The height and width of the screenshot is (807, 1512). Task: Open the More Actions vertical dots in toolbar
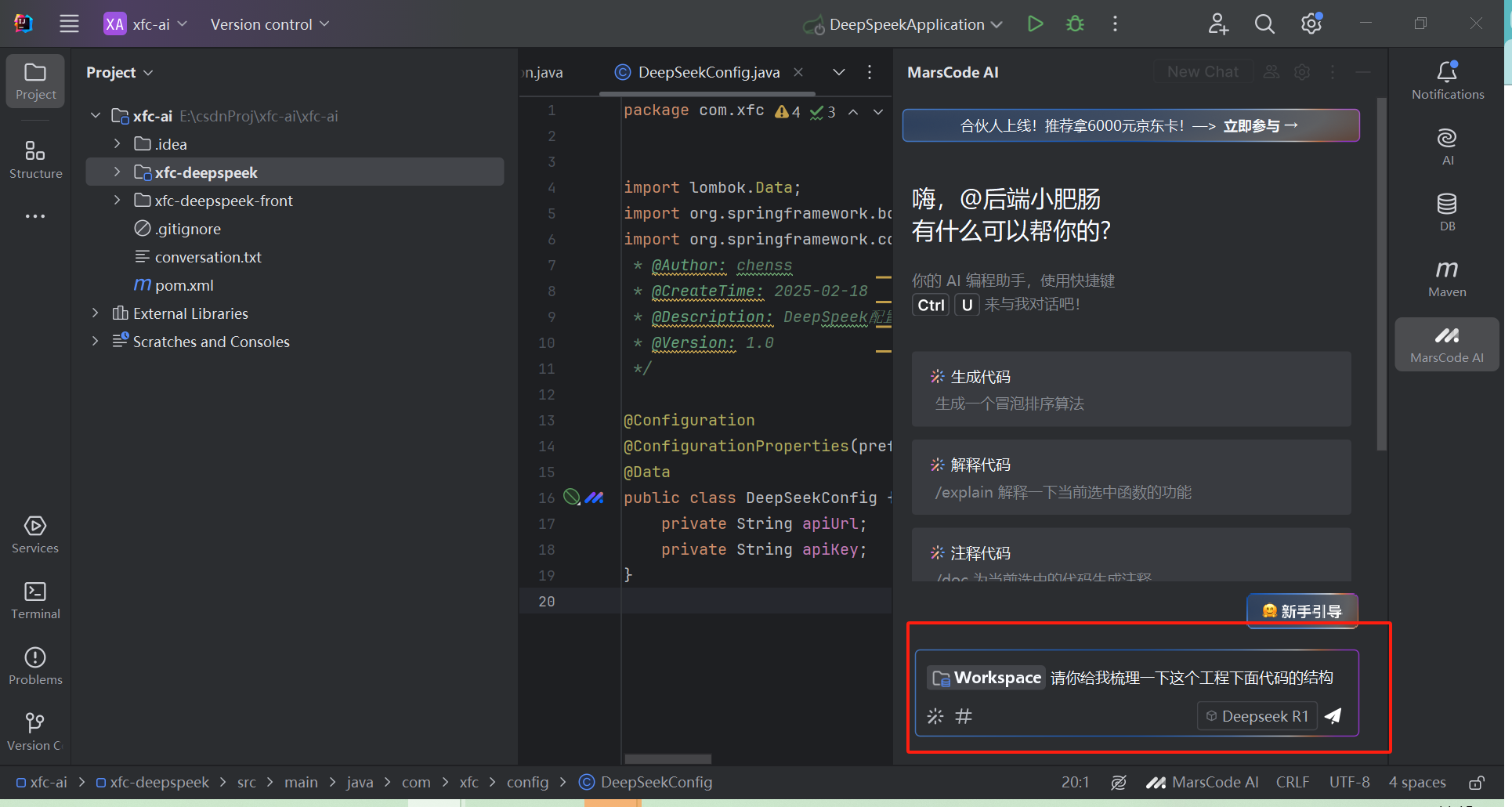(x=1115, y=24)
